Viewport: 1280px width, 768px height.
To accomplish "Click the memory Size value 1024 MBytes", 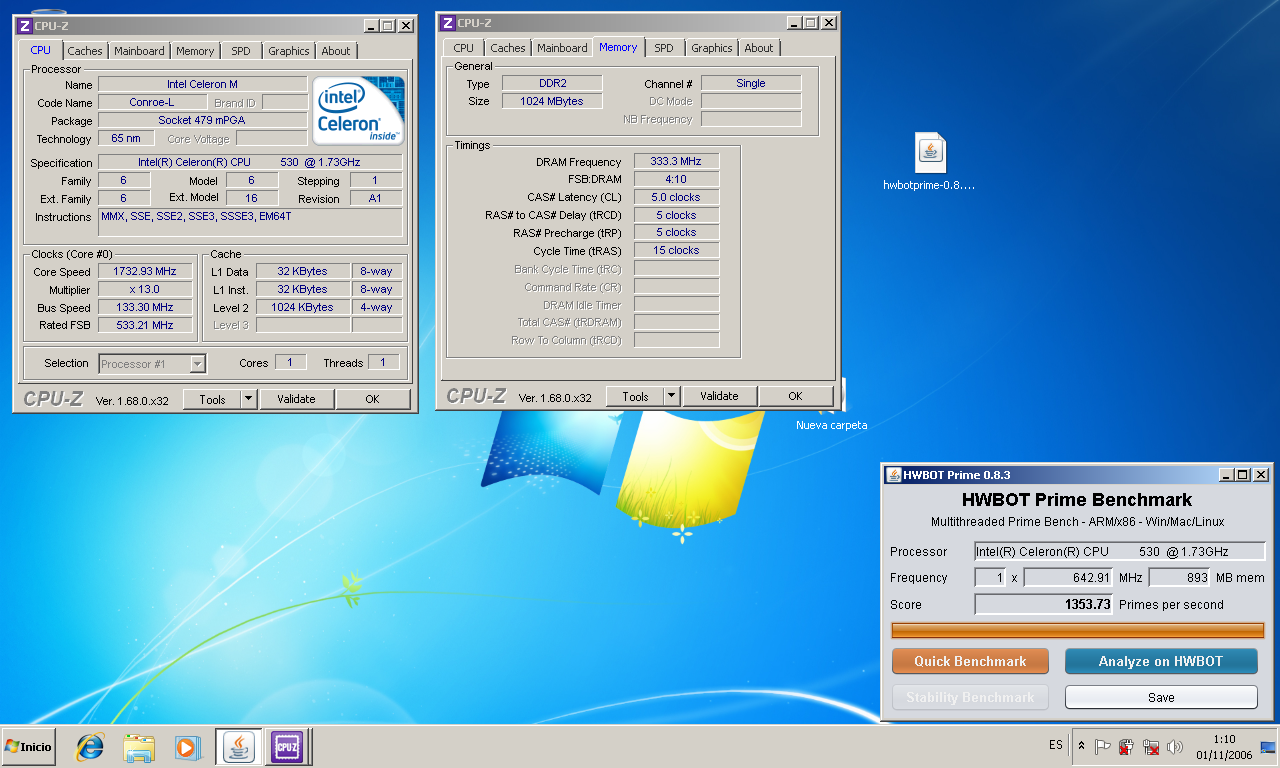I will 551,101.
